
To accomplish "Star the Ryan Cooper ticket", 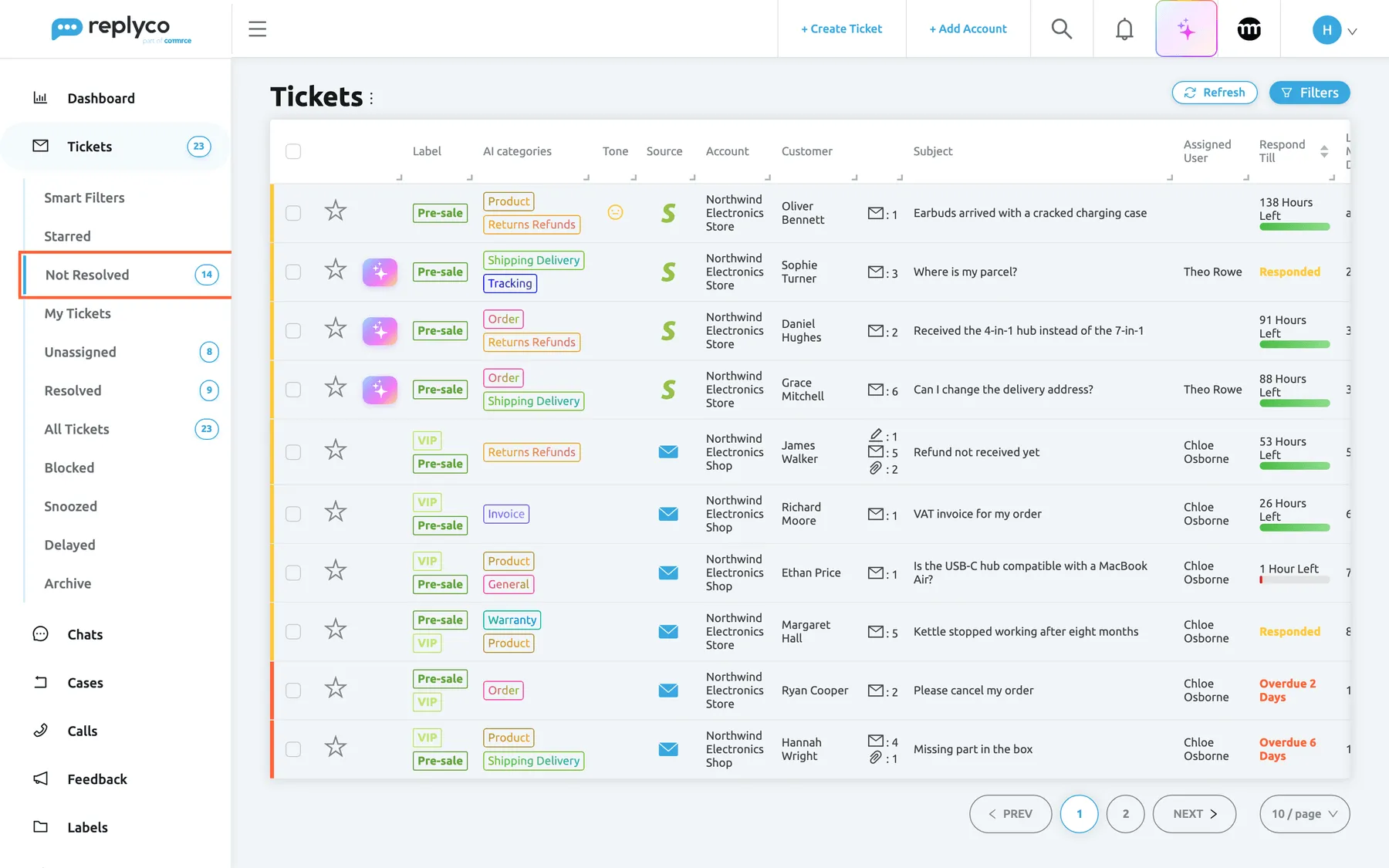I will (335, 688).
